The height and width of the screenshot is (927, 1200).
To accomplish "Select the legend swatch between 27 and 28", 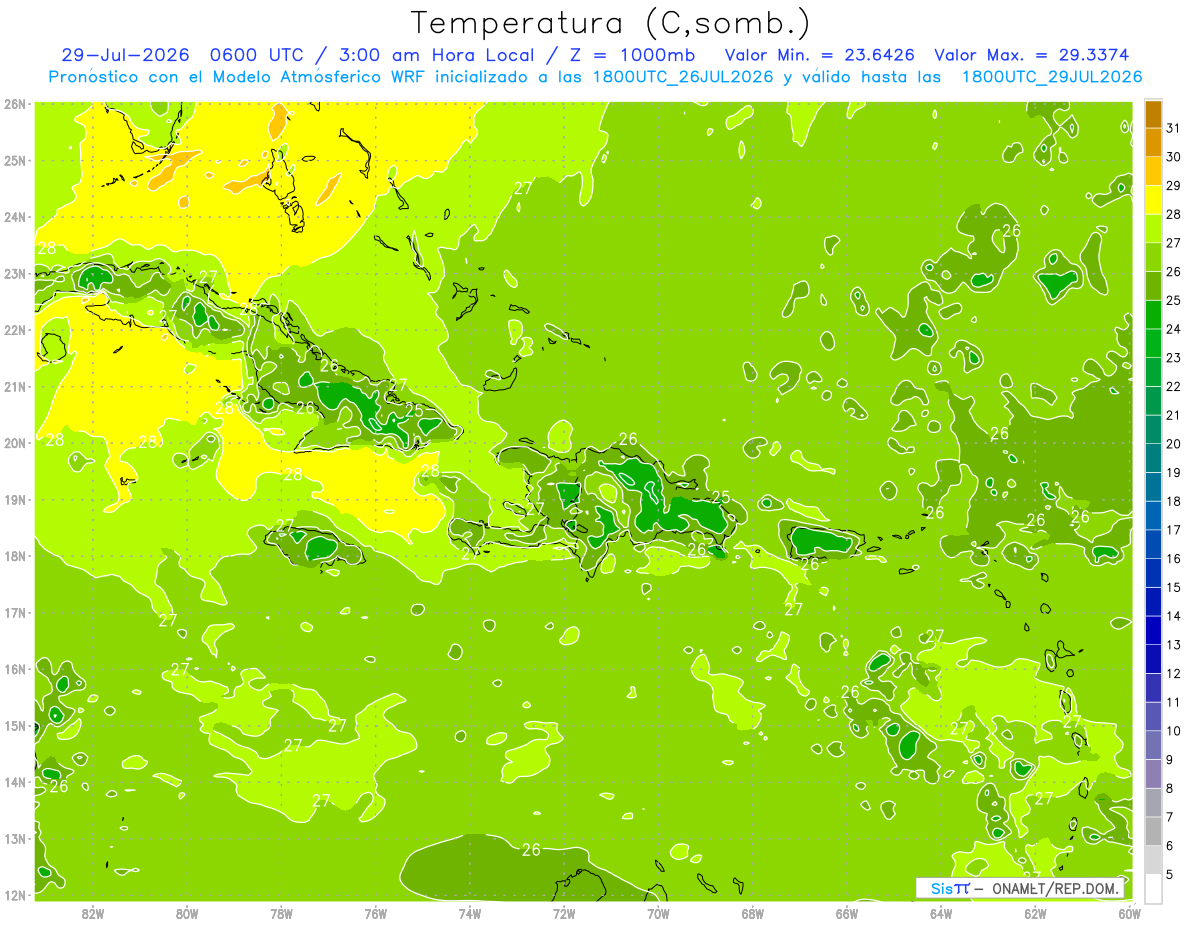I will 1153,228.
